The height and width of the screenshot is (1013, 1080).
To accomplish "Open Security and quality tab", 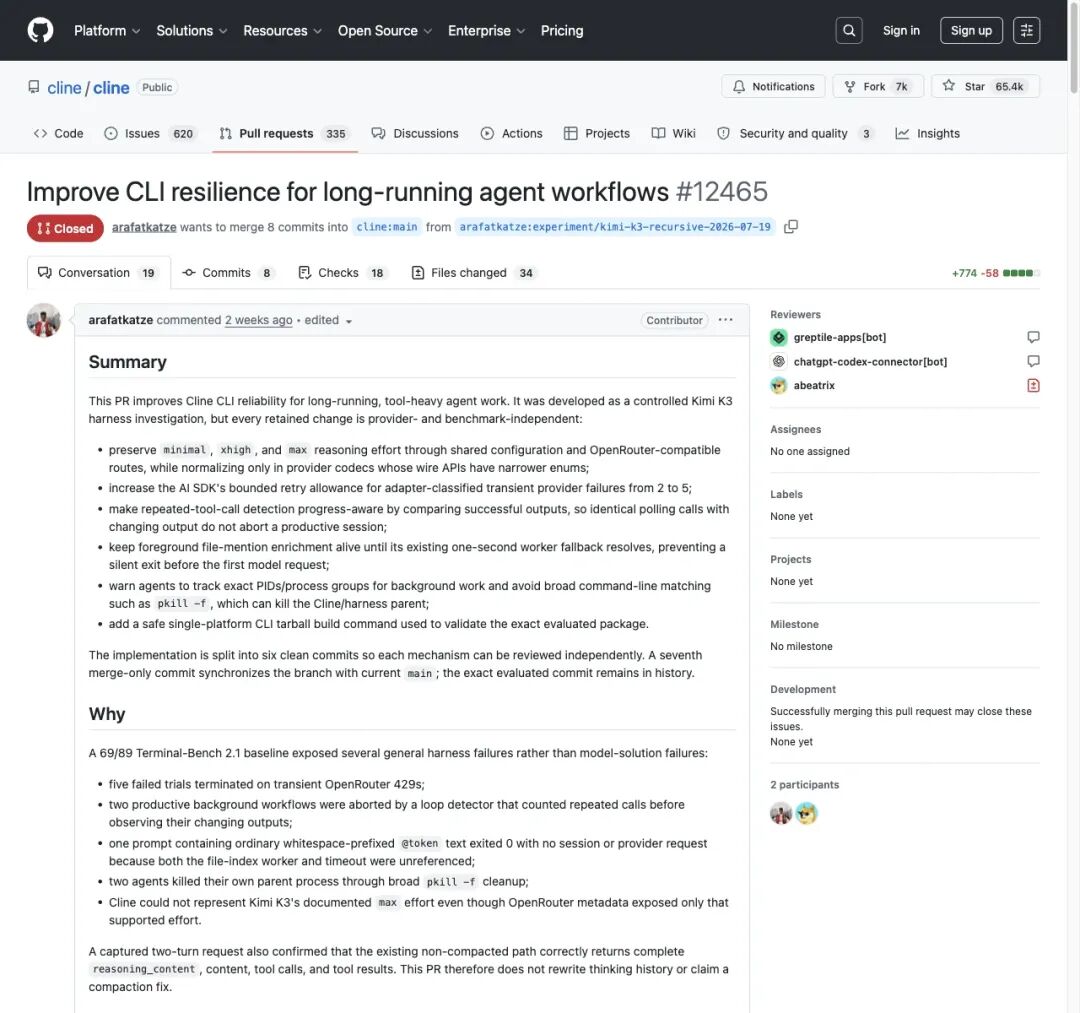I will pyautogui.click(x=796, y=133).
